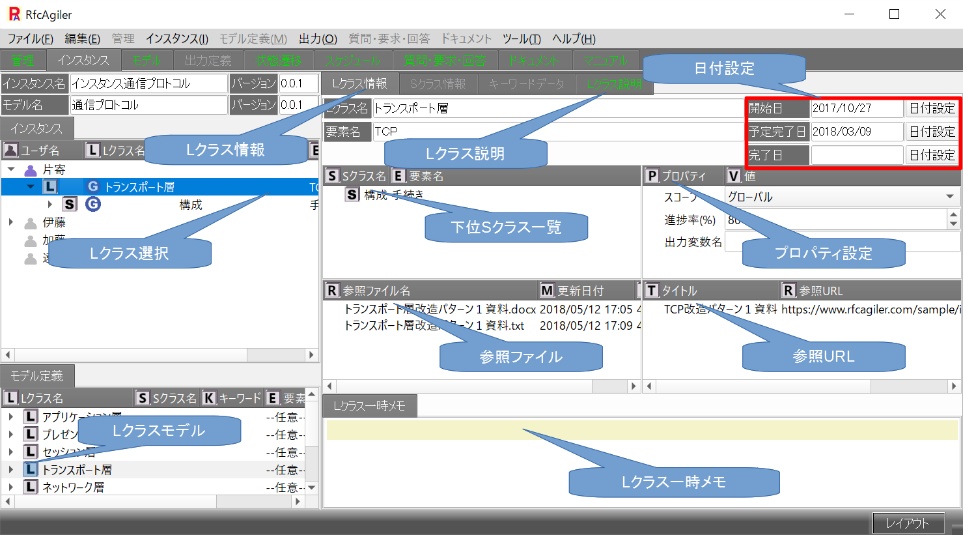Image resolution: width=963 pixels, height=535 pixels.
Task: Open the Sクラス情報 sub-tab
Action: point(438,84)
